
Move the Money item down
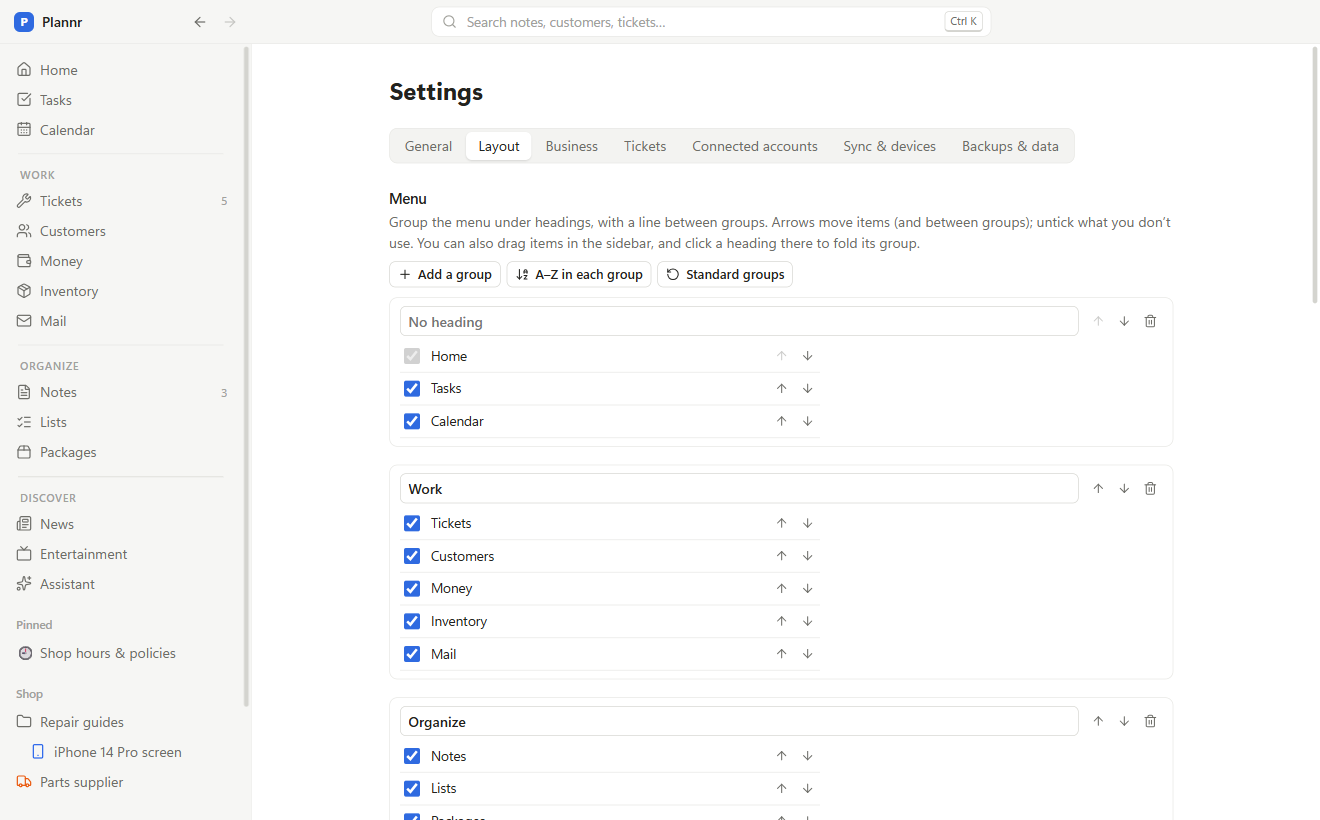[x=807, y=588]
